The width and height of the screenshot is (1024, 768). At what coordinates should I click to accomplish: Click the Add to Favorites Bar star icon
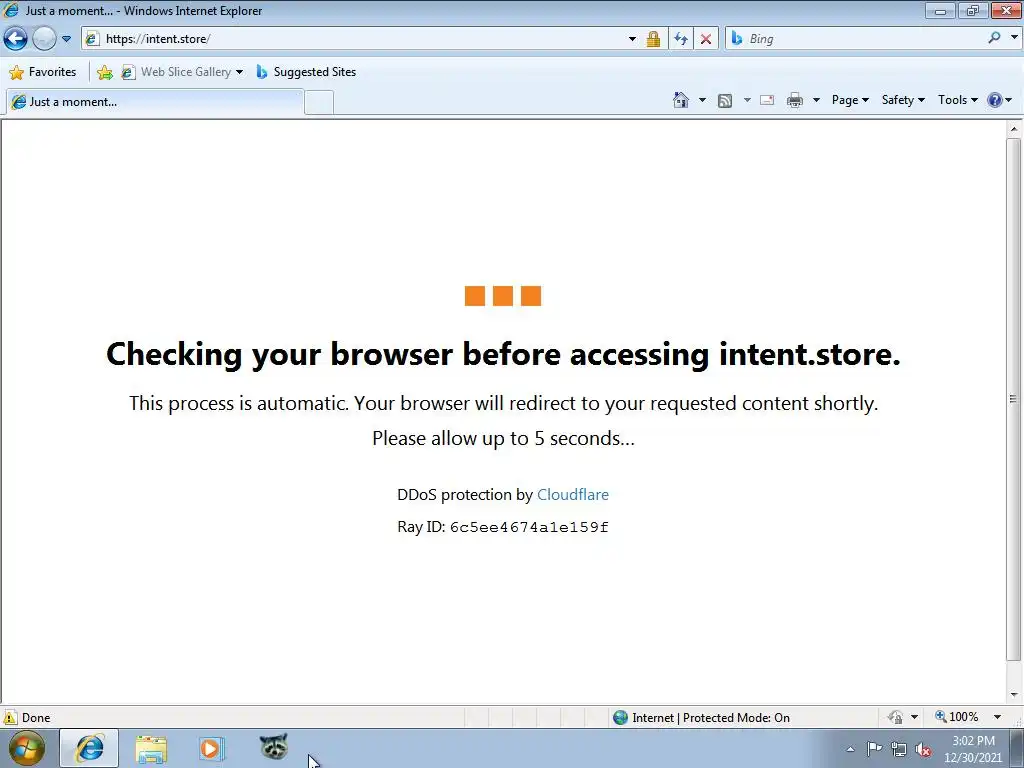(x=104, y=72)
